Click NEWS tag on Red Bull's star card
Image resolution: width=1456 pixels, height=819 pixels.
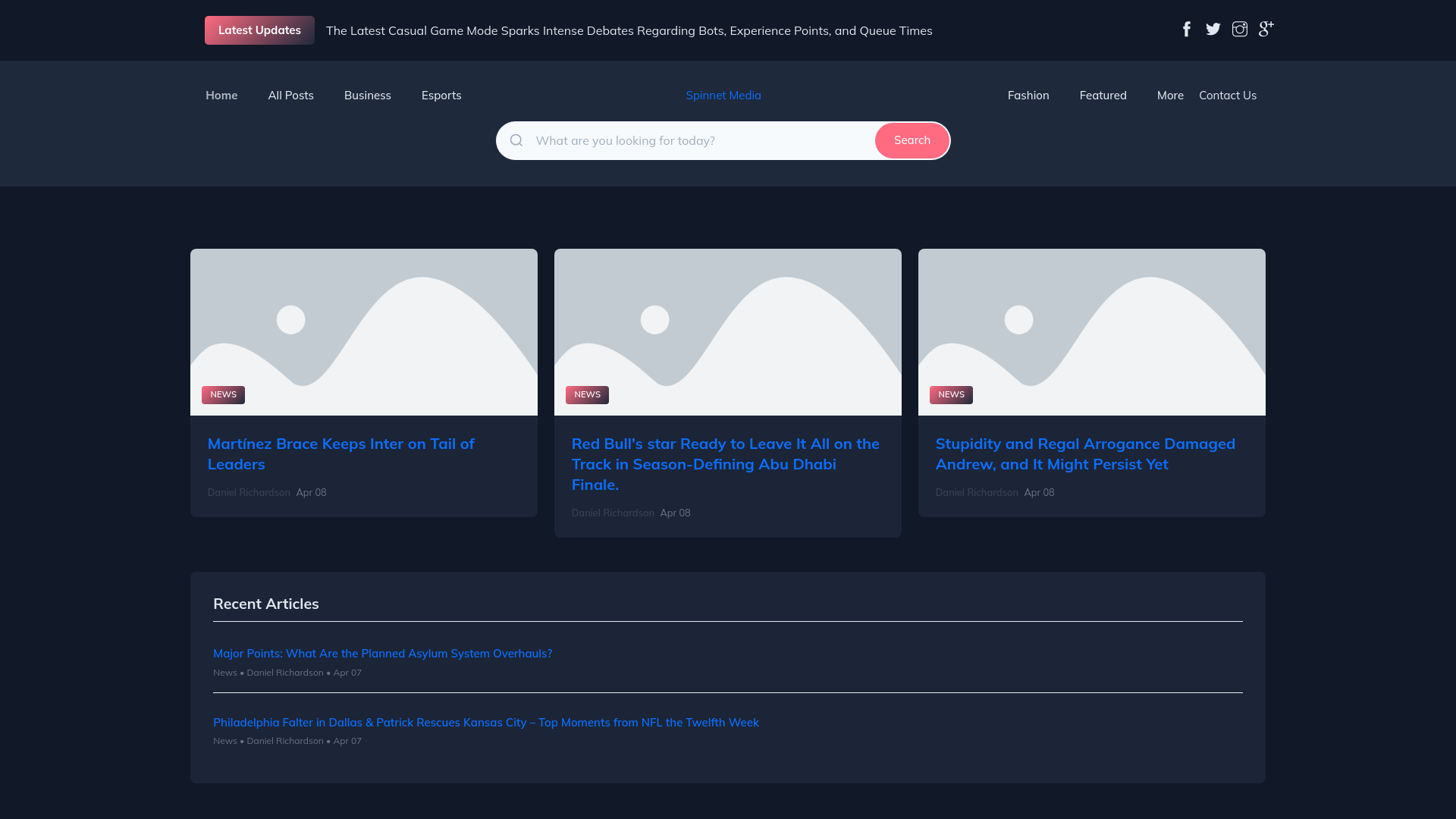click(x=587, y=395)
